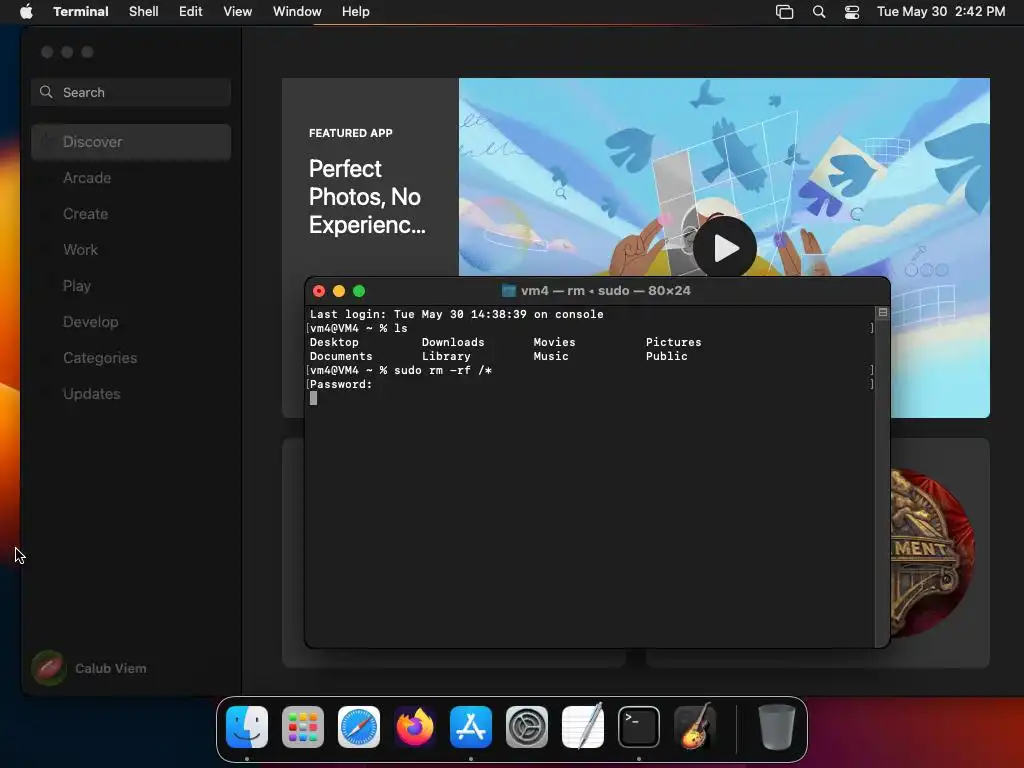Click the App Store search magnifier icon
The width and height of the screenshot is (1024, 768).
(x=46, y=92)
